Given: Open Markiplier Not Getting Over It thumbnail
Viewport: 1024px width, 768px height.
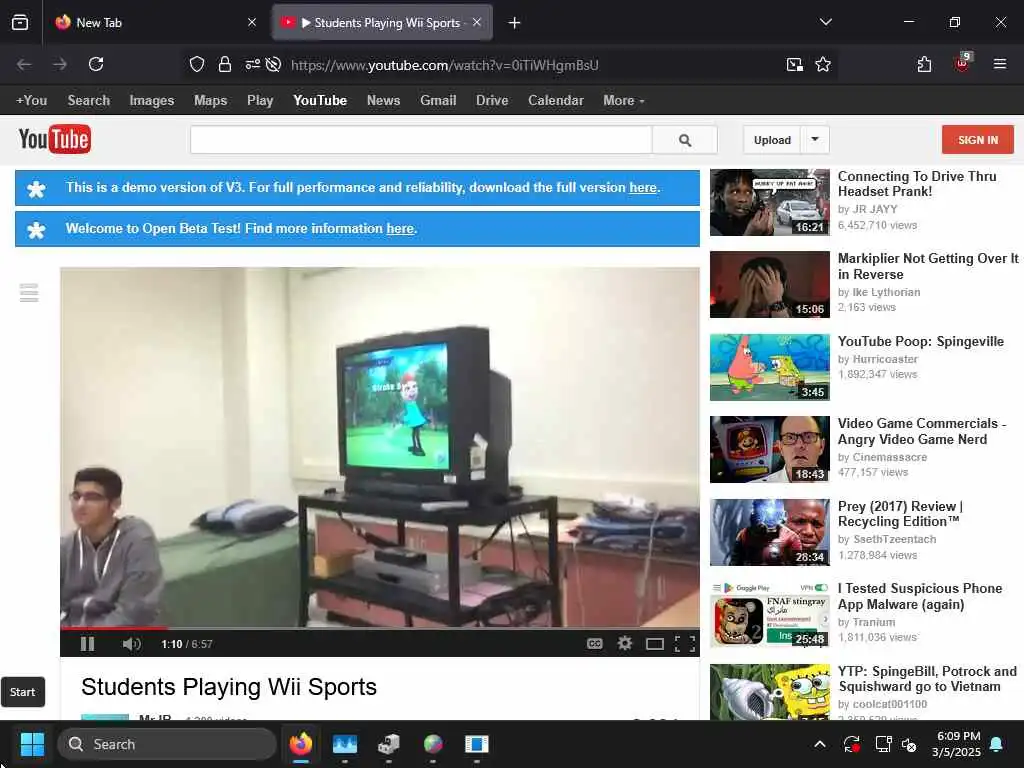Looking at the screenshot, I should point(769,285).
